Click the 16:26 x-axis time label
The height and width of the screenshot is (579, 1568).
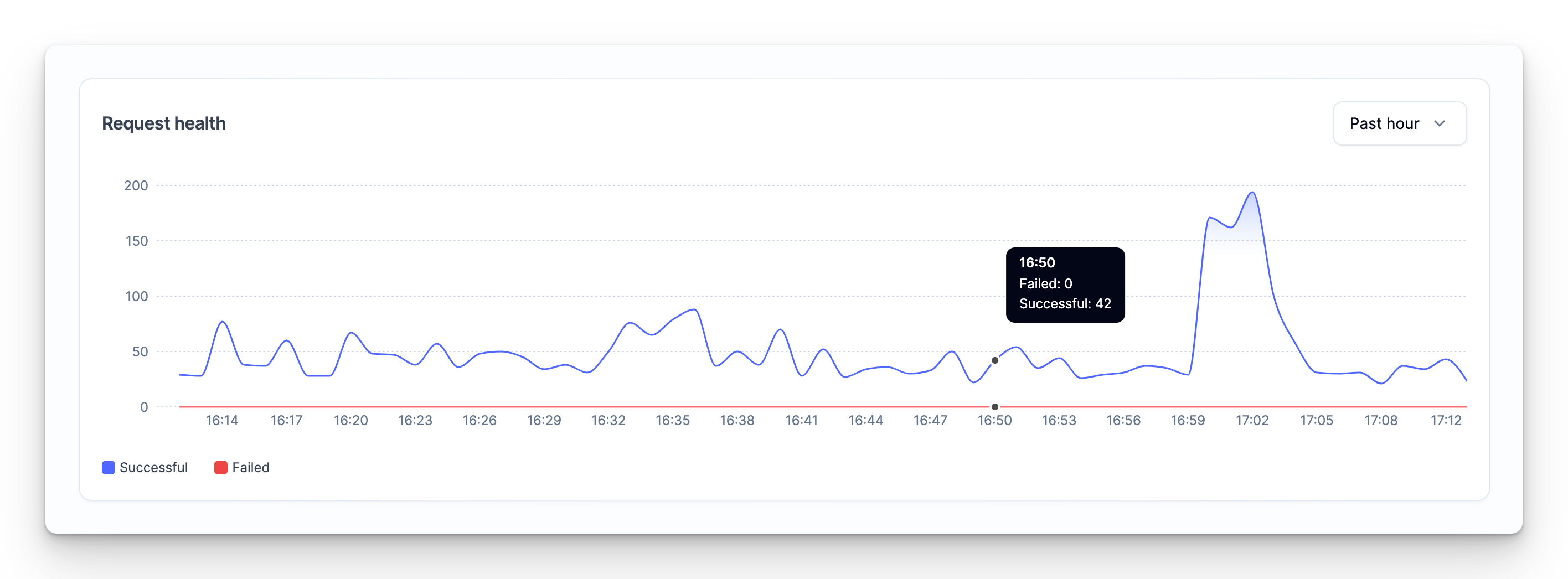coord(479,421)
